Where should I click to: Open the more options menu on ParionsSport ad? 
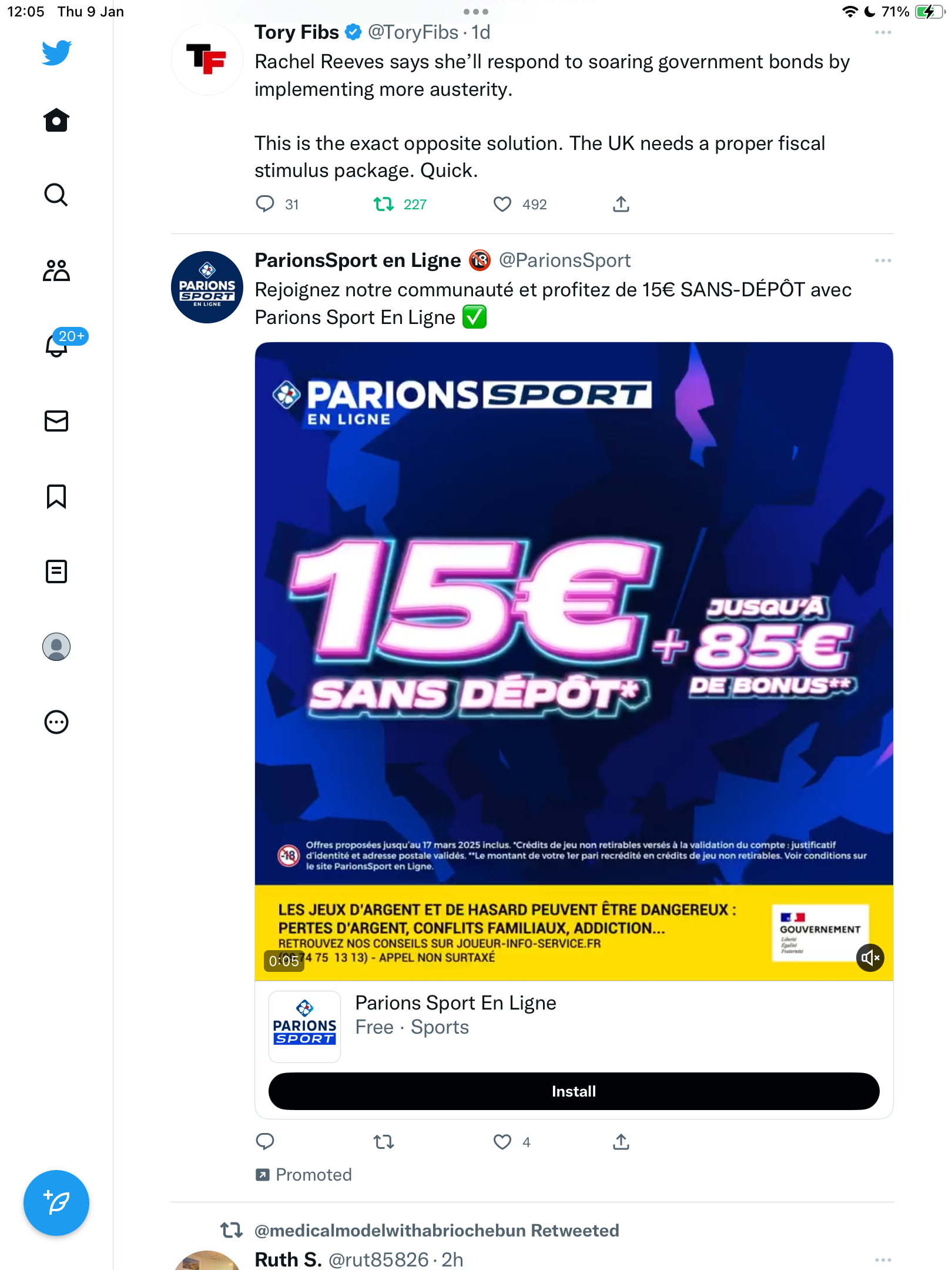coord(883,260)
